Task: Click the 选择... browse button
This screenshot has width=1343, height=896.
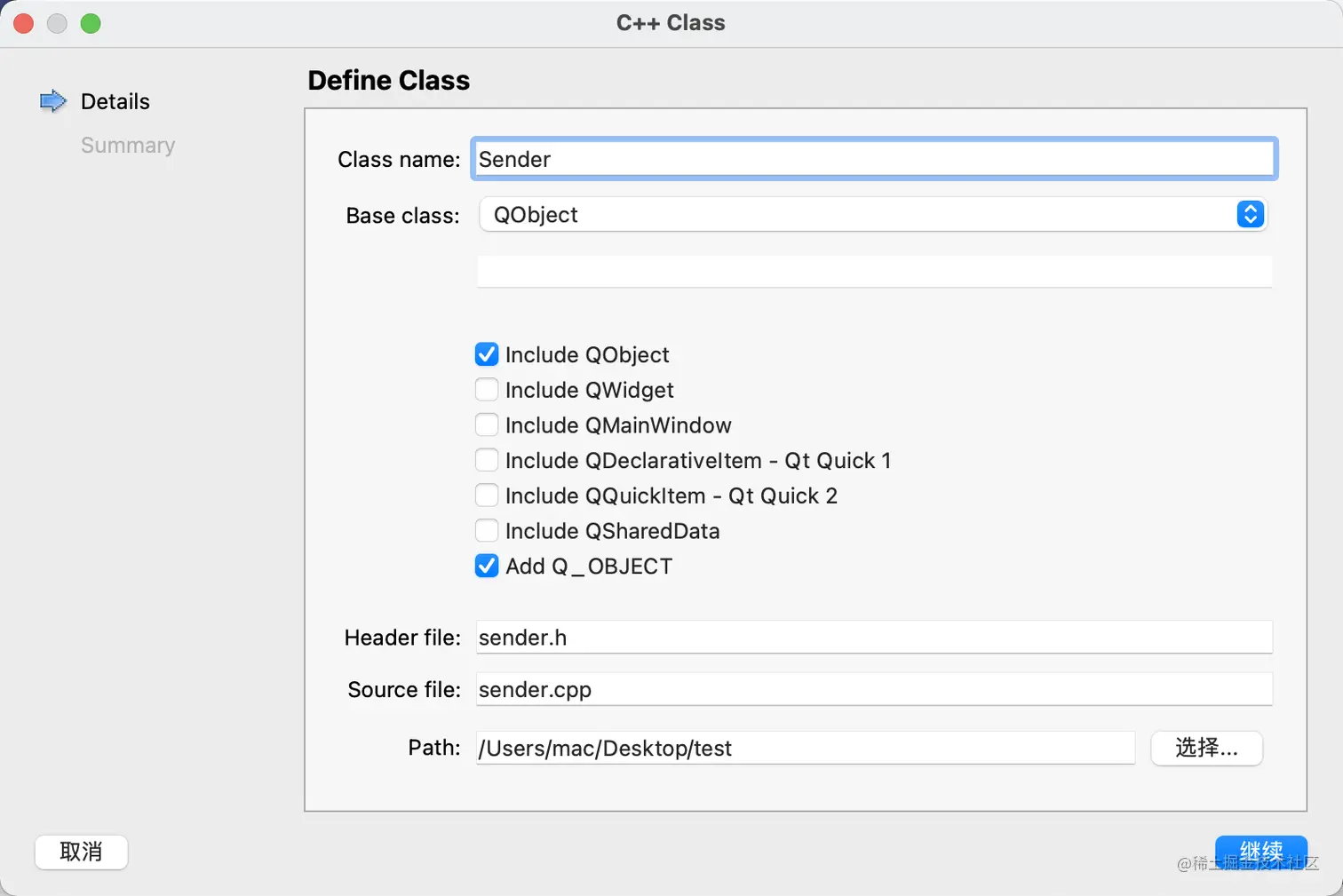Action: [x=1206, y=748]
